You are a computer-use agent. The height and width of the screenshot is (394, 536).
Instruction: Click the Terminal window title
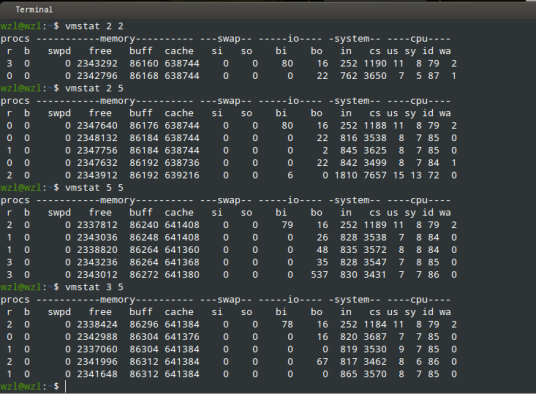(34, 10)
